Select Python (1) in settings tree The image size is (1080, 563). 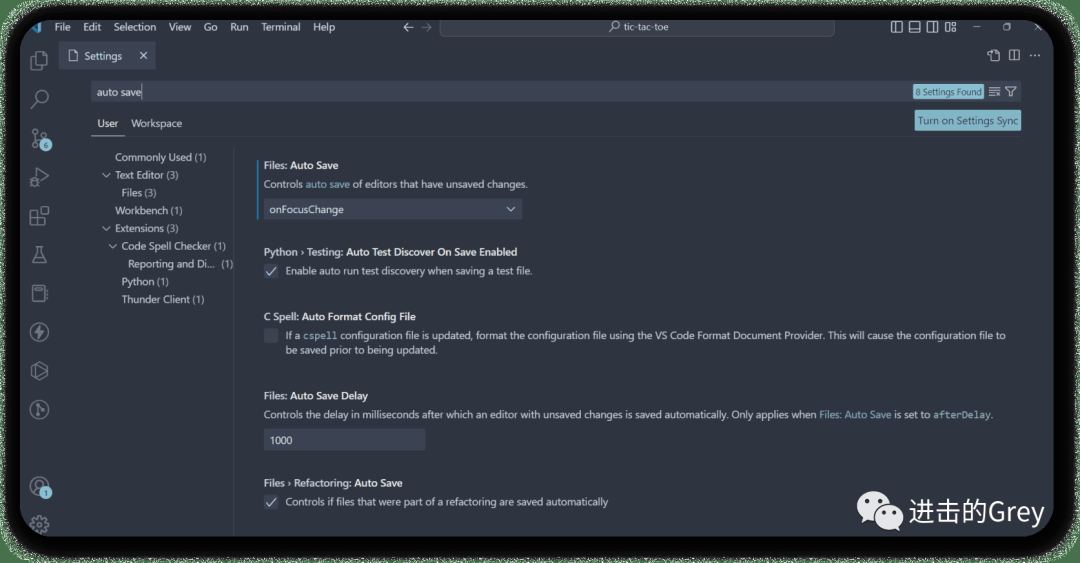[145, 282]
